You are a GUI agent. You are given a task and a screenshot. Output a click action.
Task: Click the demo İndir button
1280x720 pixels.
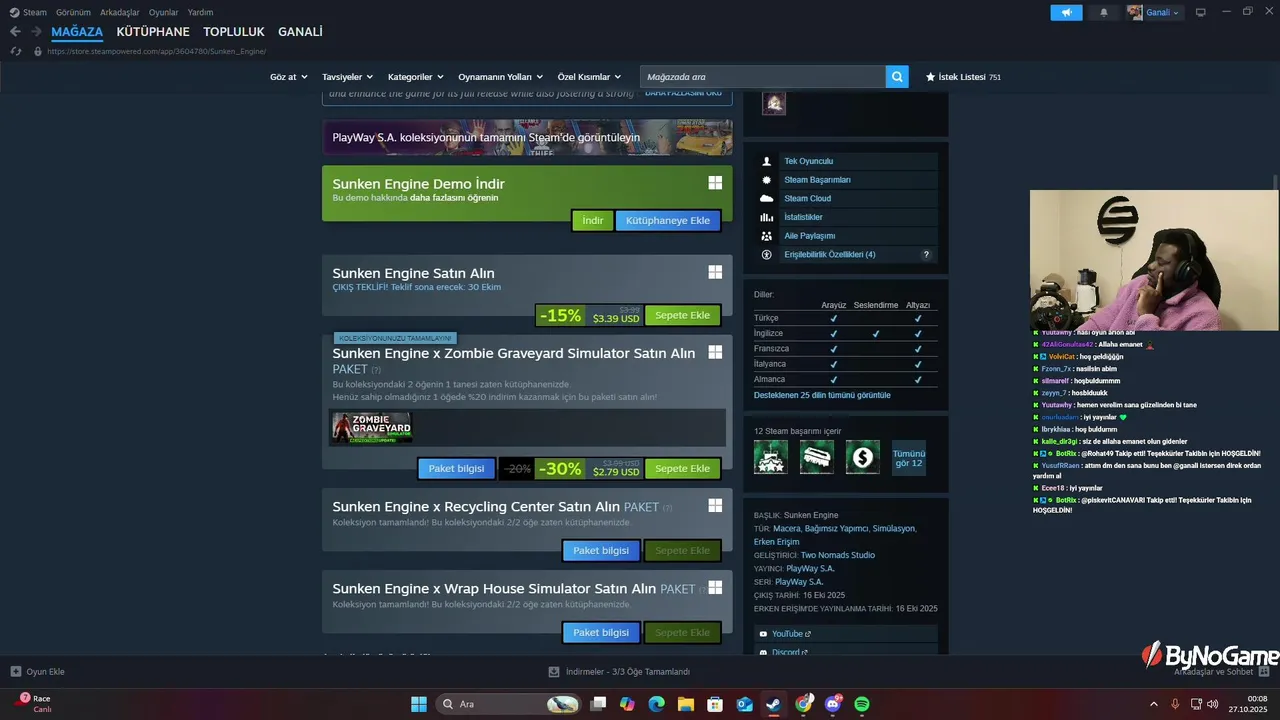[x=593, y=220]
